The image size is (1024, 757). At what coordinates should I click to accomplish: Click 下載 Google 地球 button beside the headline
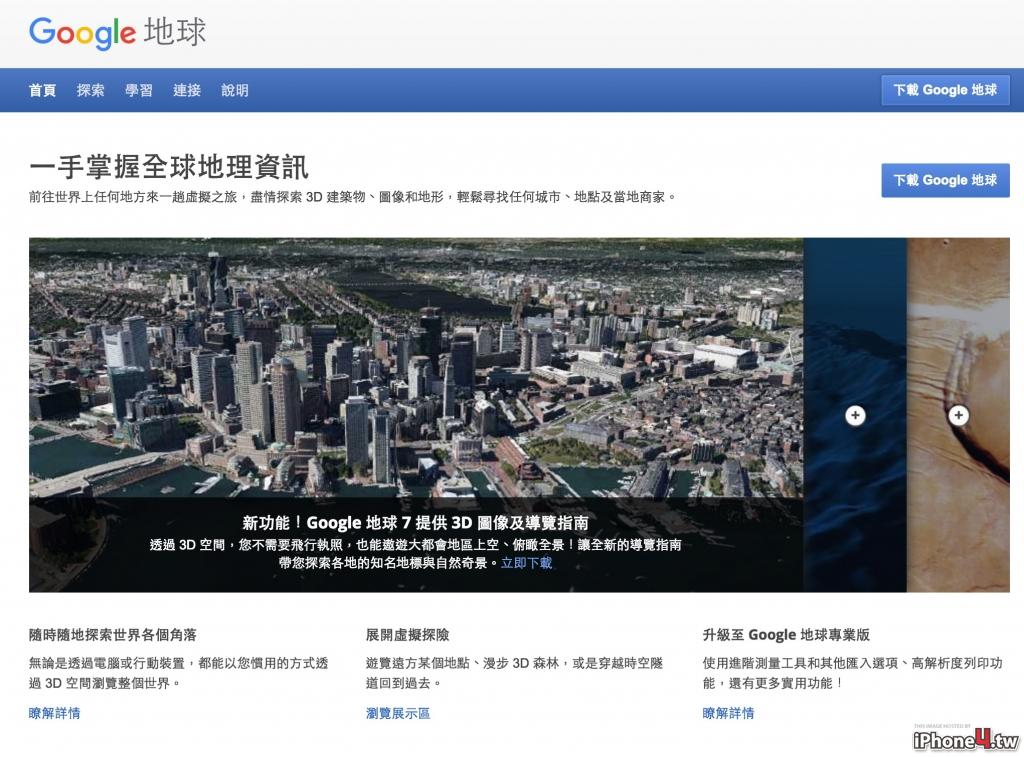[945, 180]
